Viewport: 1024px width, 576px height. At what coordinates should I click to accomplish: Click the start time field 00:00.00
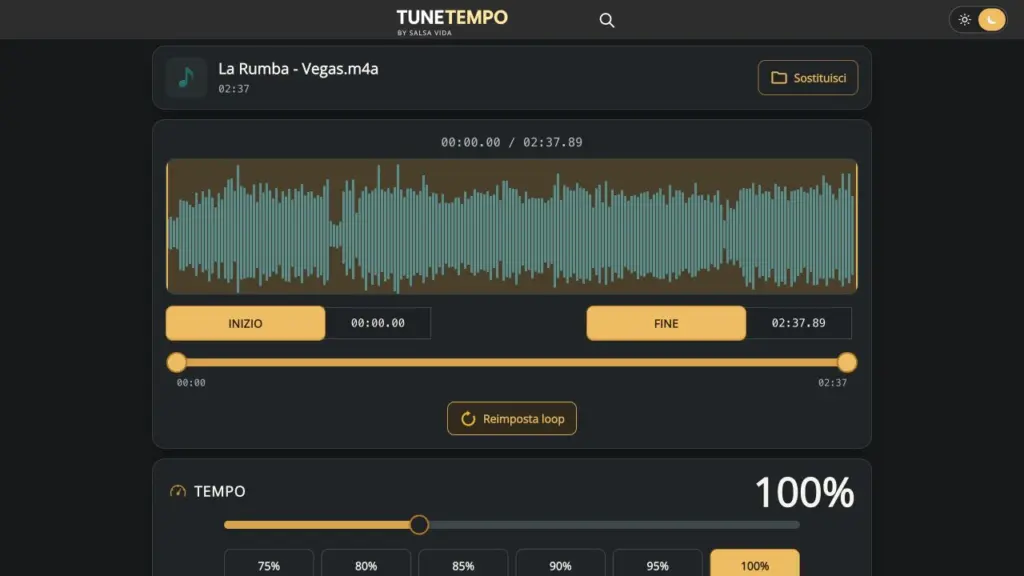pos(377,323)
